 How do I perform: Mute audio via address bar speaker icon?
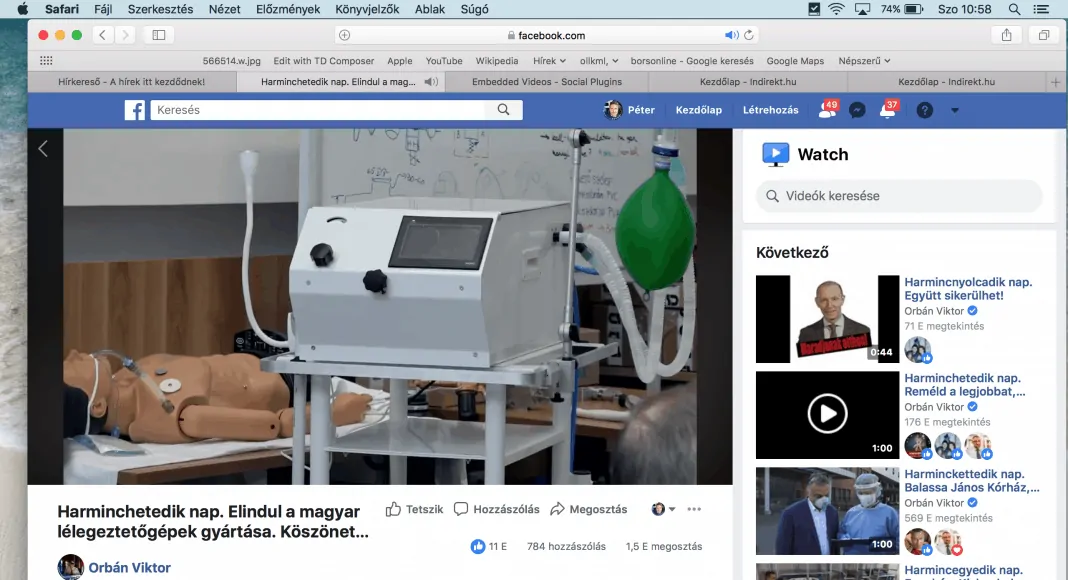pyautogui.click(x=731, y=35)
